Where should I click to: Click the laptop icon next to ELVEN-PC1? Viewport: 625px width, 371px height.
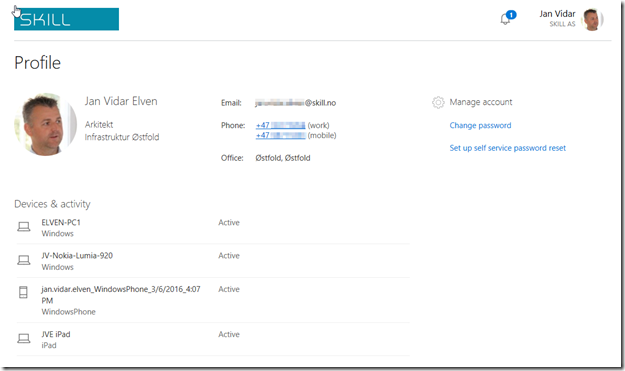coord(24,227)
